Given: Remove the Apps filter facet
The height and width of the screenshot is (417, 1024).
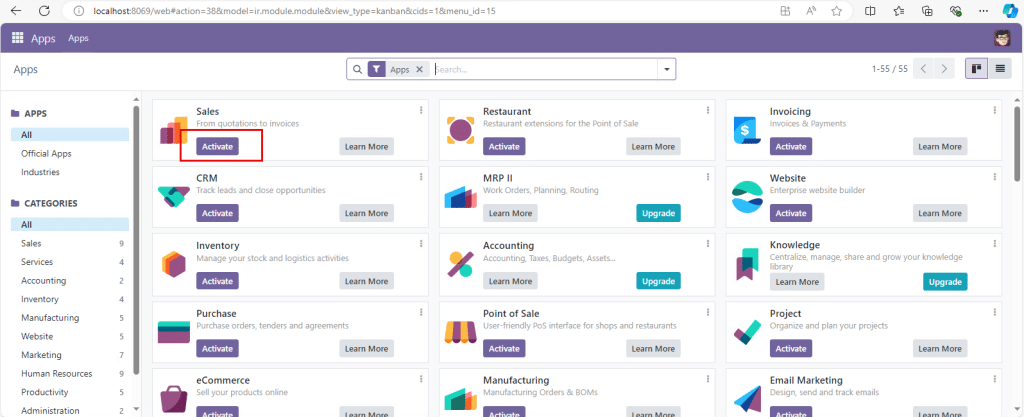Looking at the screenshot, I should 419,69.
